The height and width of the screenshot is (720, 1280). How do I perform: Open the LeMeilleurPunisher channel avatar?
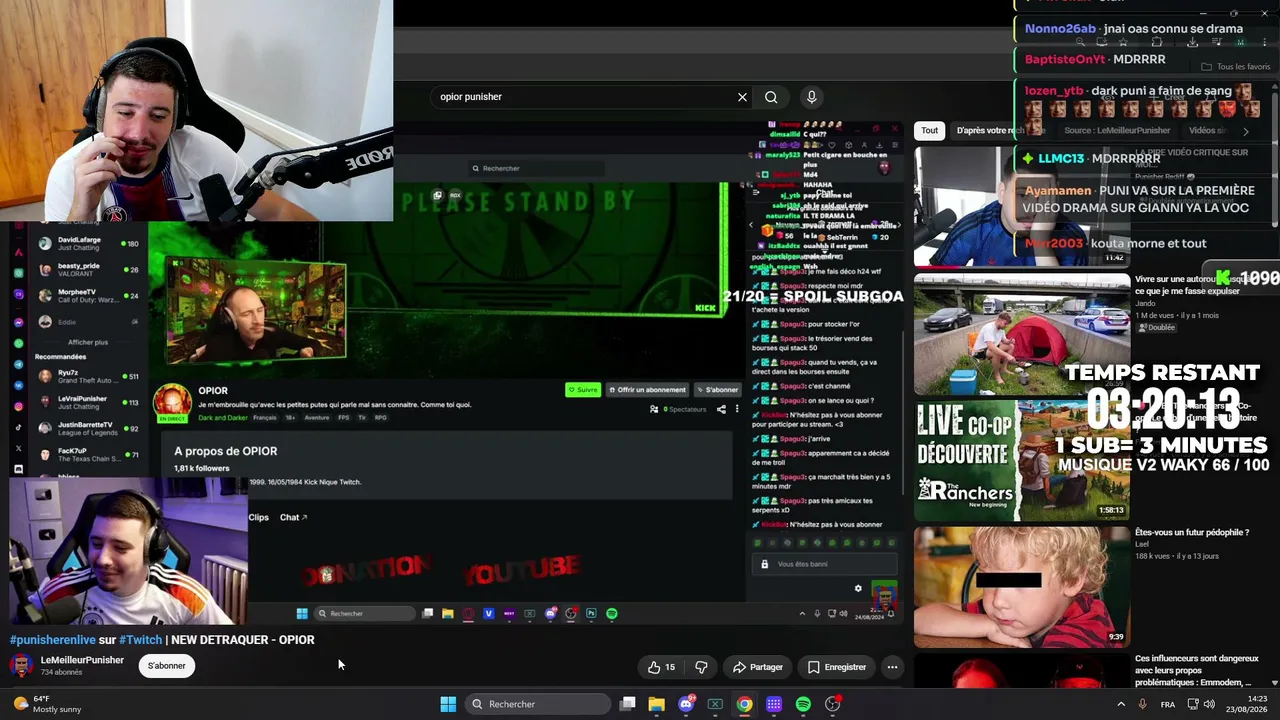pos(21,666)
